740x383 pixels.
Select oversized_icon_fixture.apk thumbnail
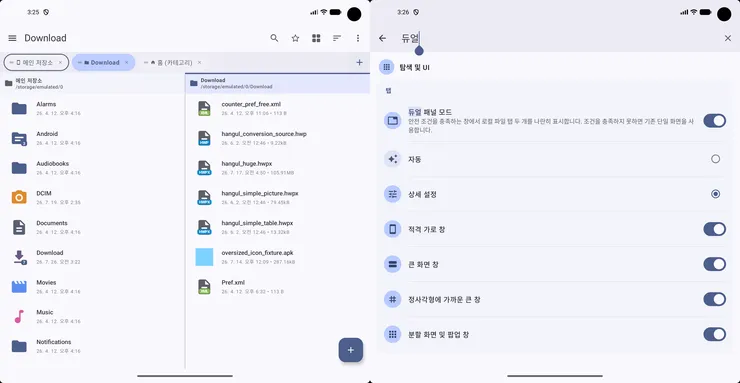(x=204, y=257)
